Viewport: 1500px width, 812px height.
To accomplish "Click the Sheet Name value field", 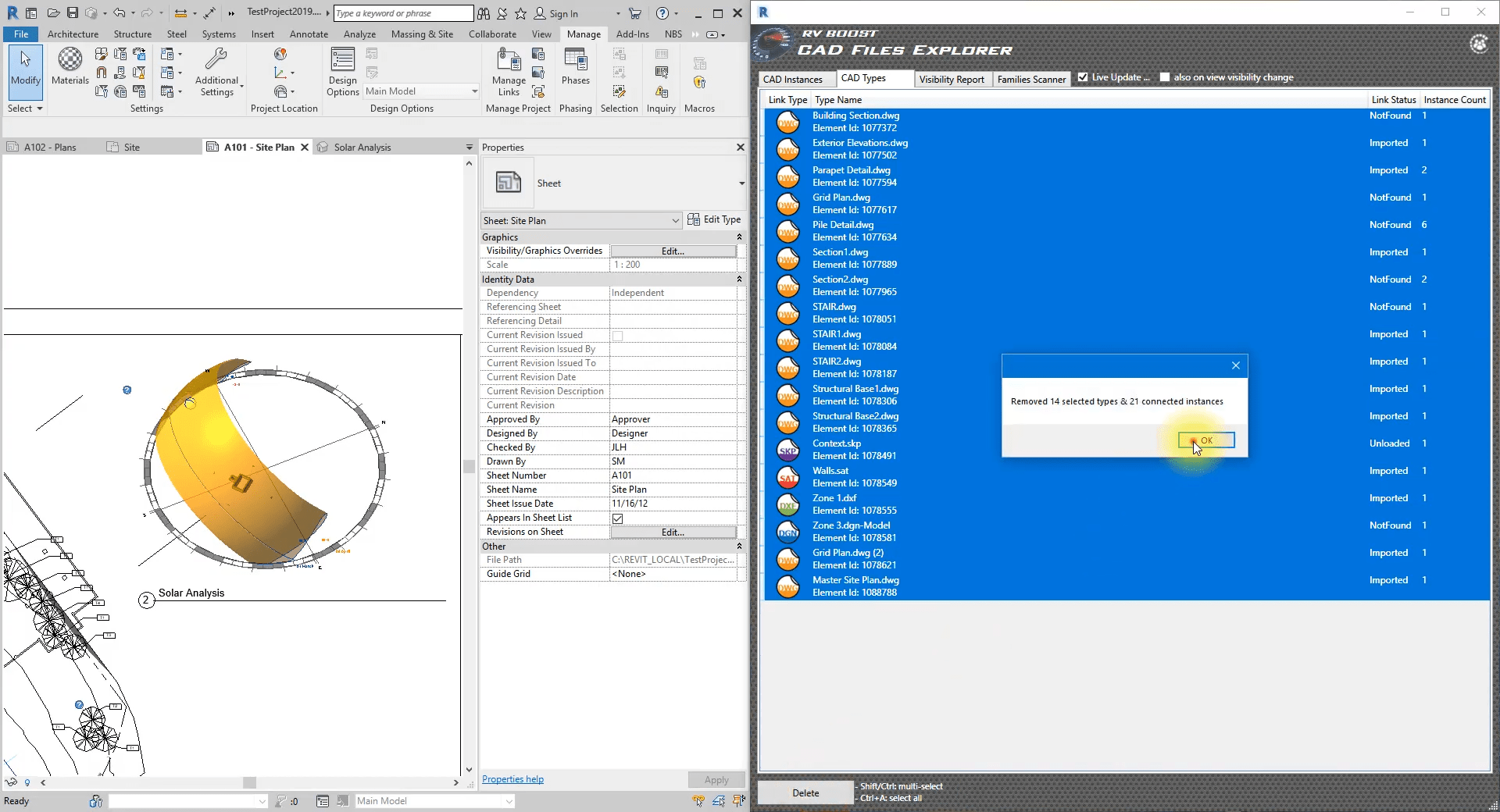I will point(673,490).
